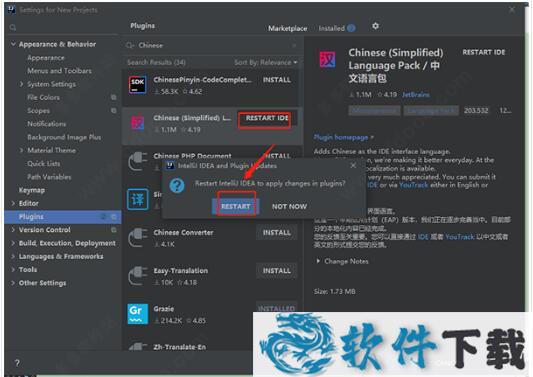Image resolution: width=533 pixels, height=377 pixels.
Task: Click the plugin search field containing Chinese
Action: pyautogui.click(x=212, y=45)
